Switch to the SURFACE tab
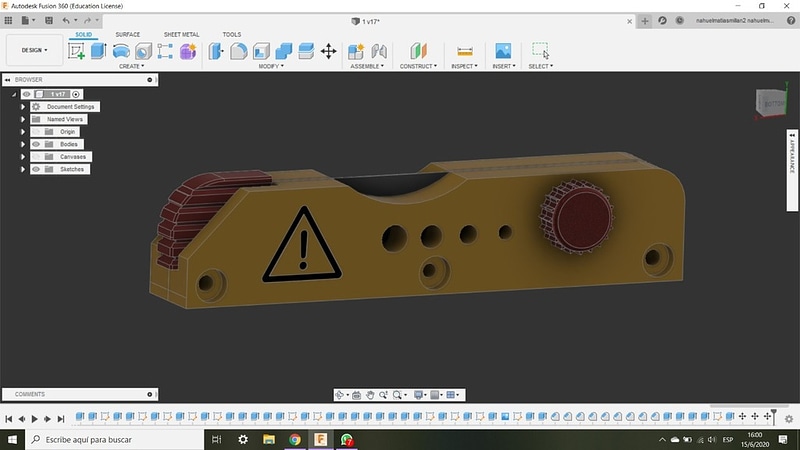Screen dimensions: 800x450 coord(128,35)
